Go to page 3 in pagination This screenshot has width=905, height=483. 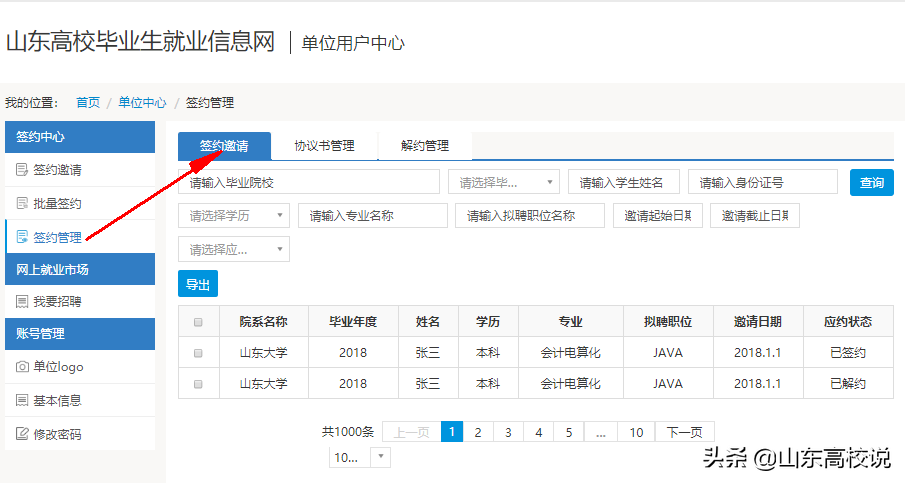pyautogui.click(x=508, y=432)
